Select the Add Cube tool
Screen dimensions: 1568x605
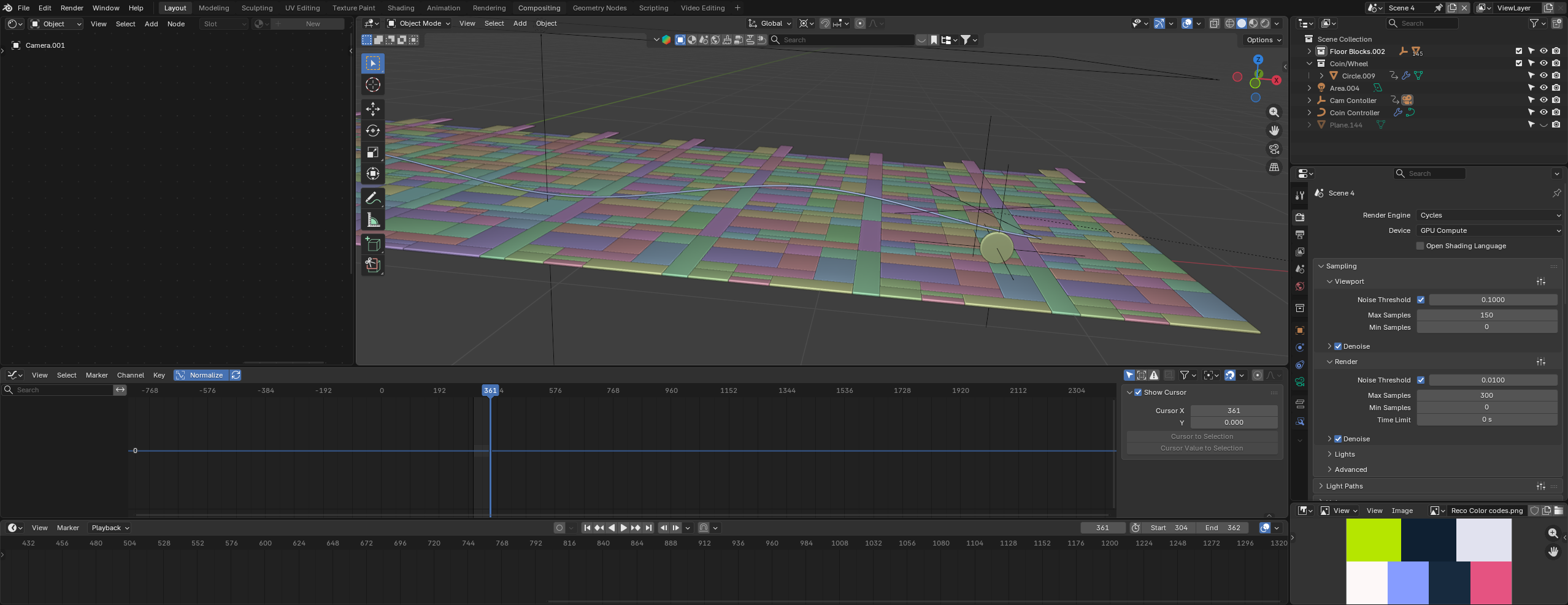click(372, 244)
